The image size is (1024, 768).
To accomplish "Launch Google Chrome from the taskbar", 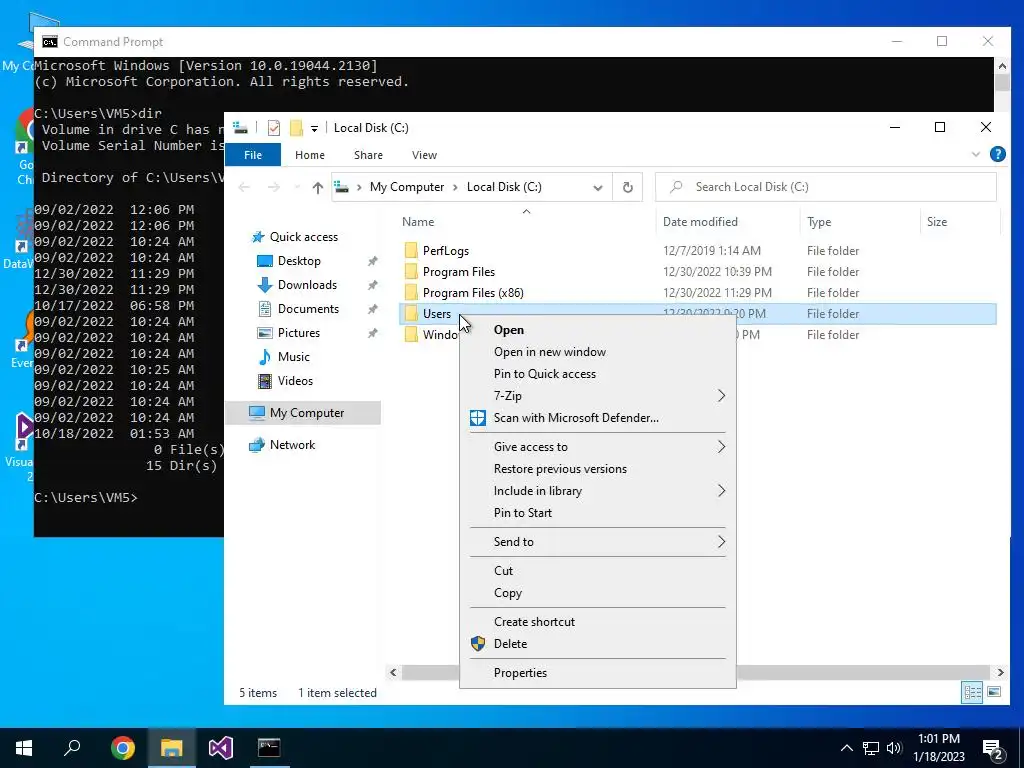I will pyautogui.click(x=123, y=748).
